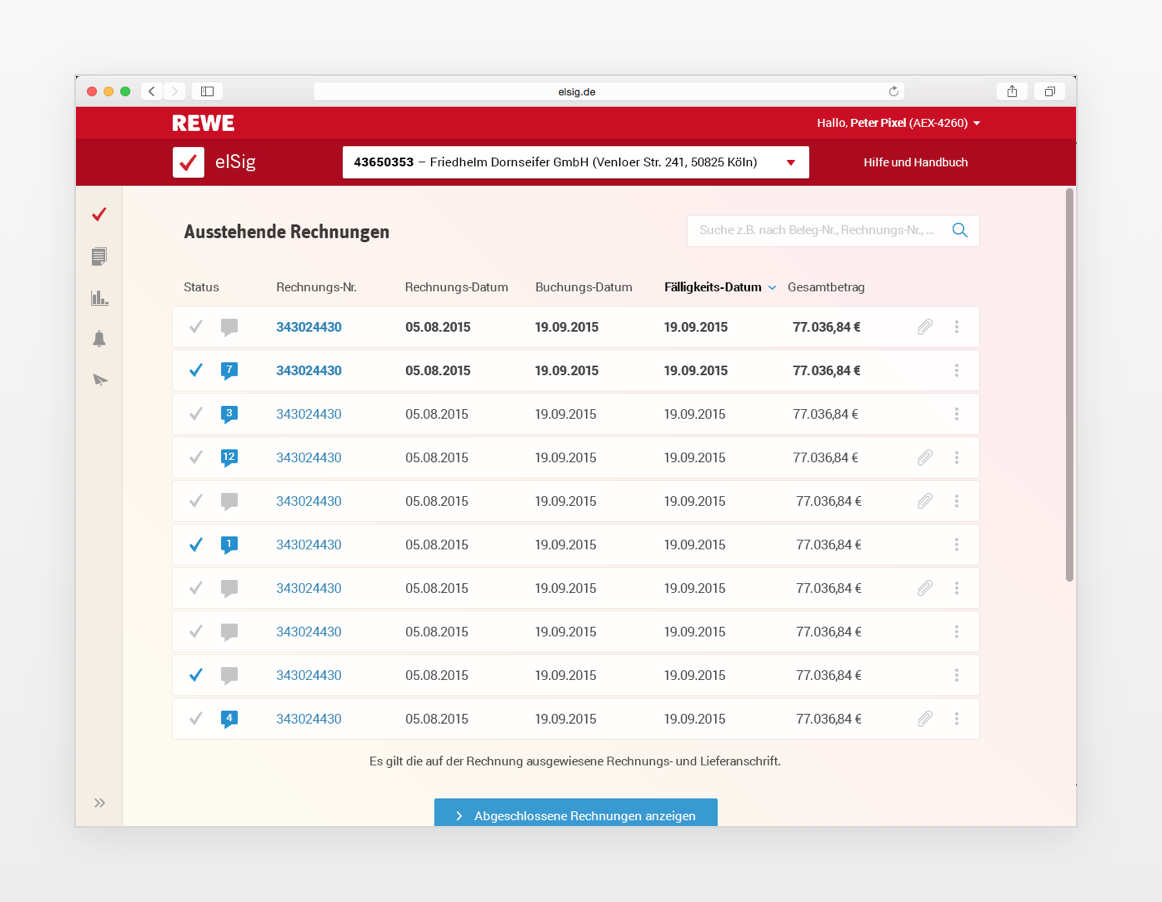Click the invoice search input field

coord(818,231)
